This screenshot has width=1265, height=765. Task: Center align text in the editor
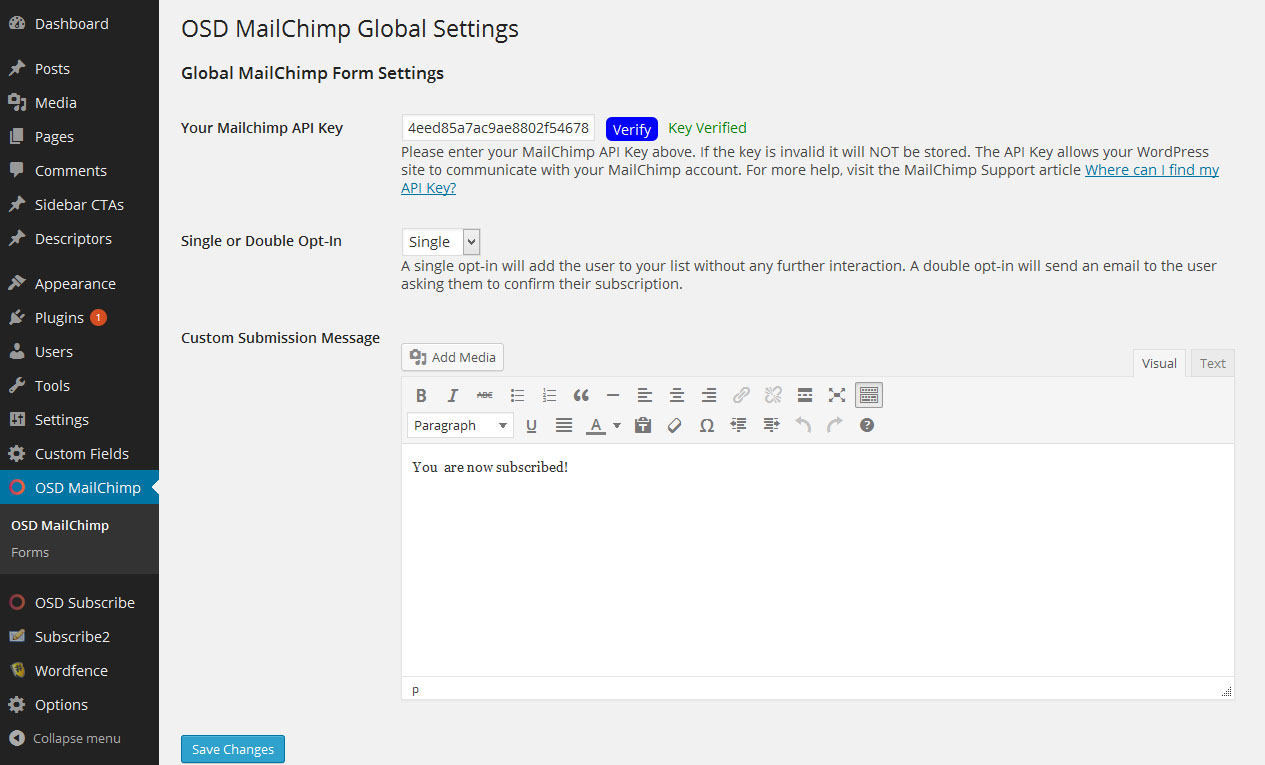point(677,395)
